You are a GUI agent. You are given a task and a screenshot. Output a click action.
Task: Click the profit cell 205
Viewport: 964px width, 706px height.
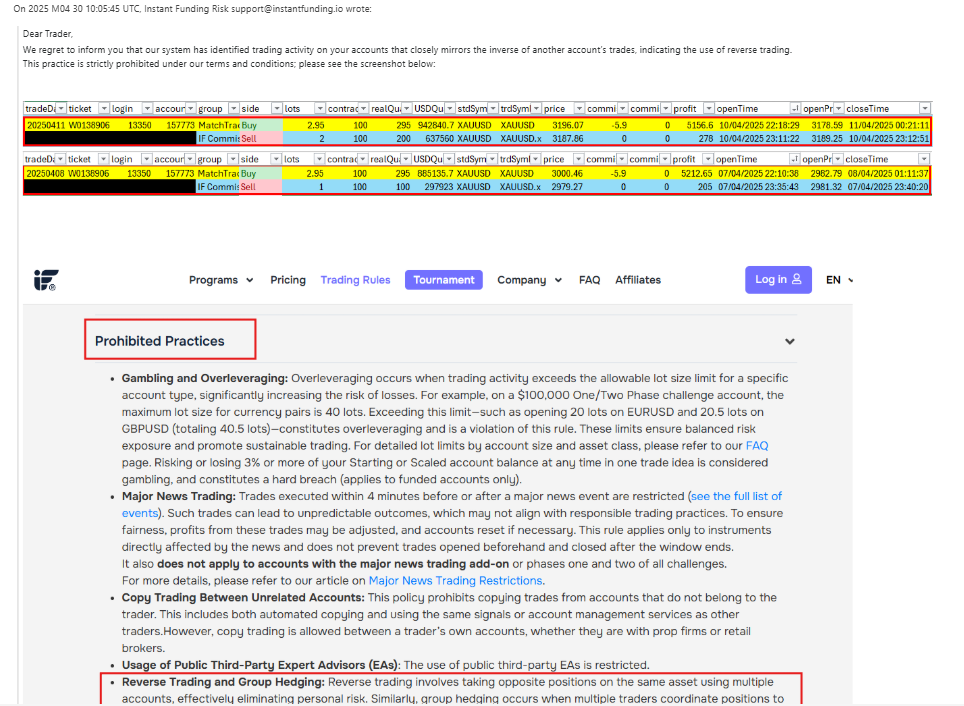tap(693, 187)
